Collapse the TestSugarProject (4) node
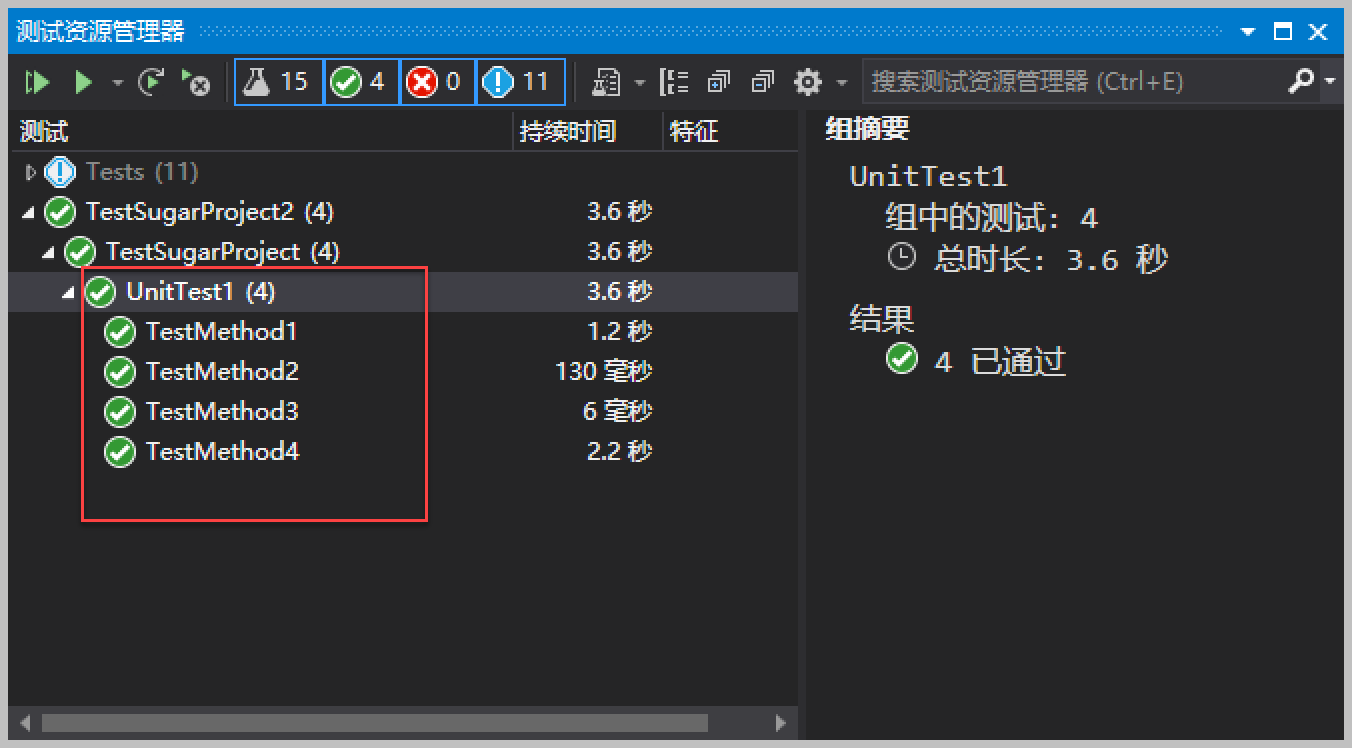1352x748 pixels. 48,253
